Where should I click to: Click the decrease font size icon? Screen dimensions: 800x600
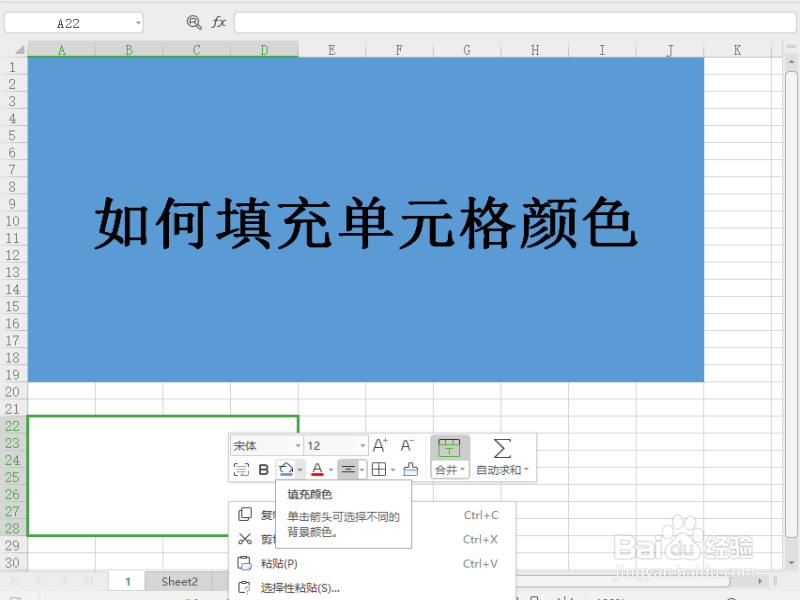407,445
